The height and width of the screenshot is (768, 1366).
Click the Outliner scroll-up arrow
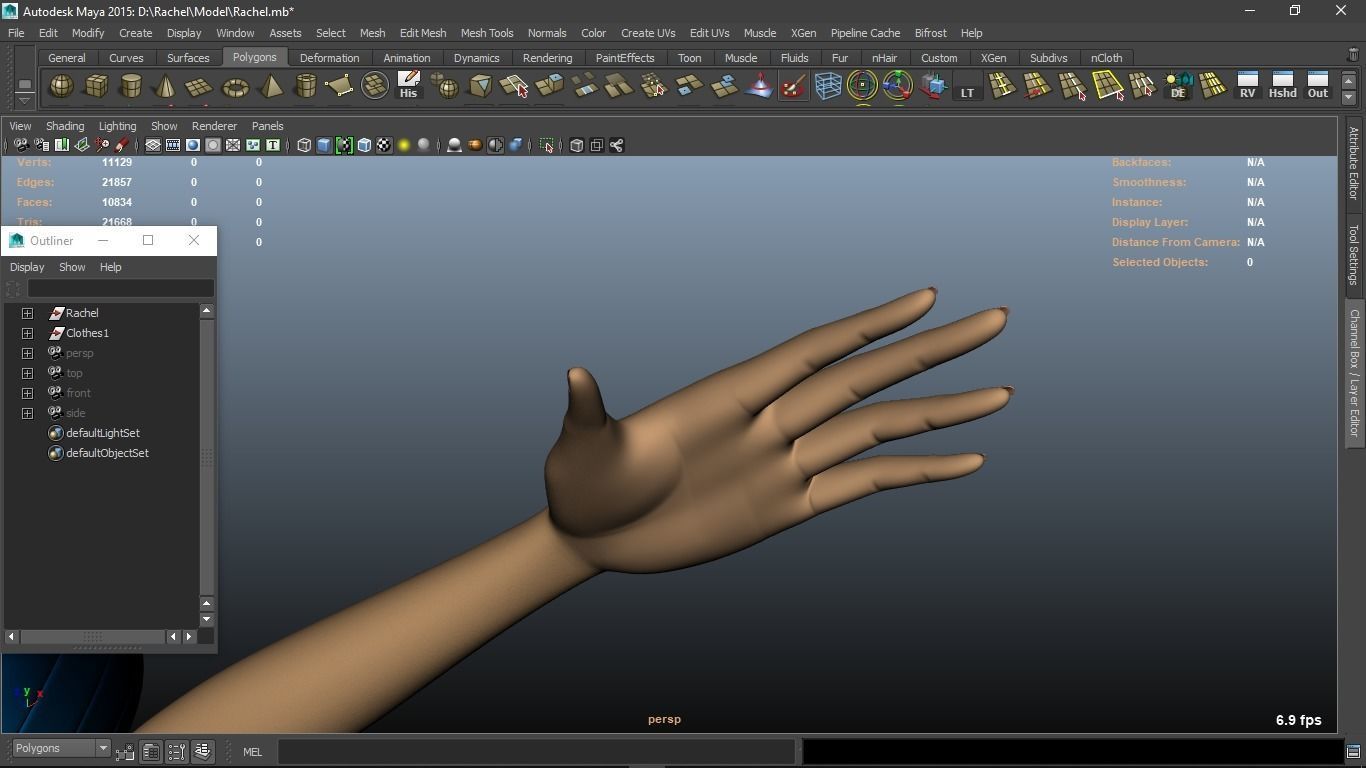207,311
